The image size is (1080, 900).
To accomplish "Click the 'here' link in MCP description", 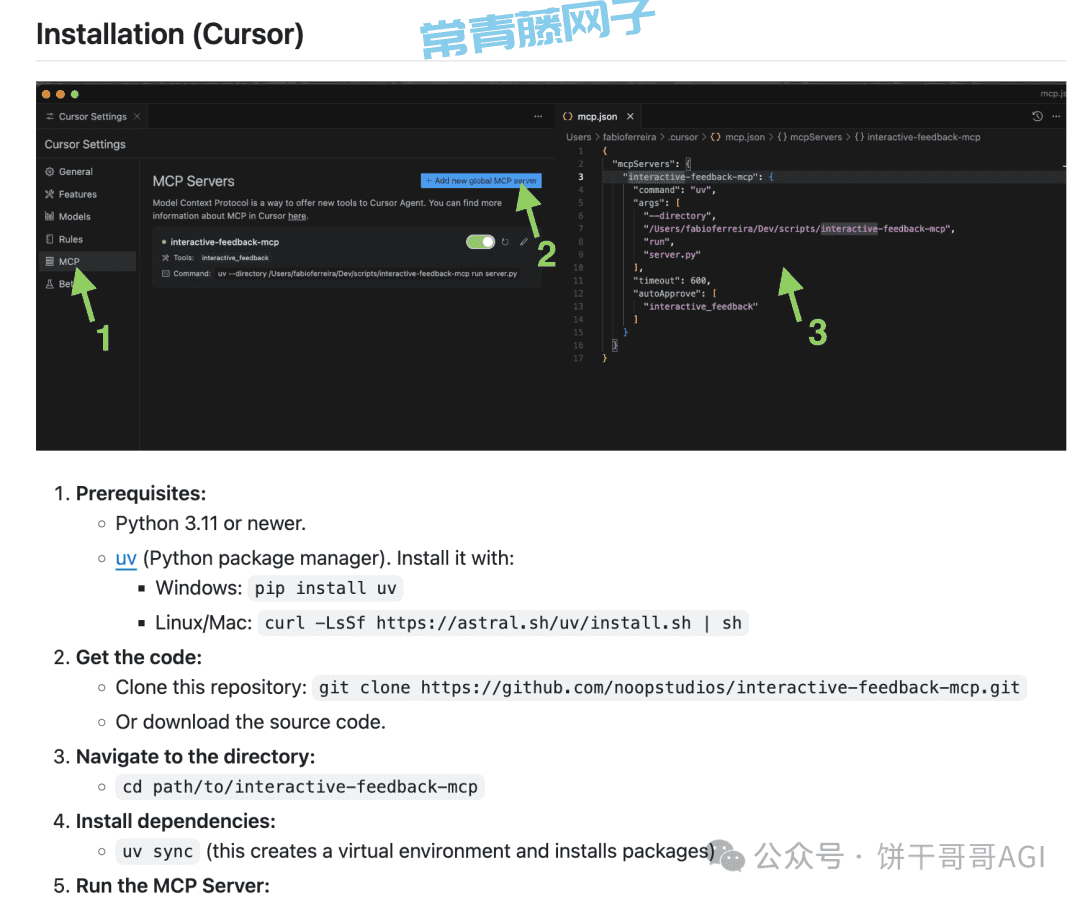I will [x=297, y=216].
